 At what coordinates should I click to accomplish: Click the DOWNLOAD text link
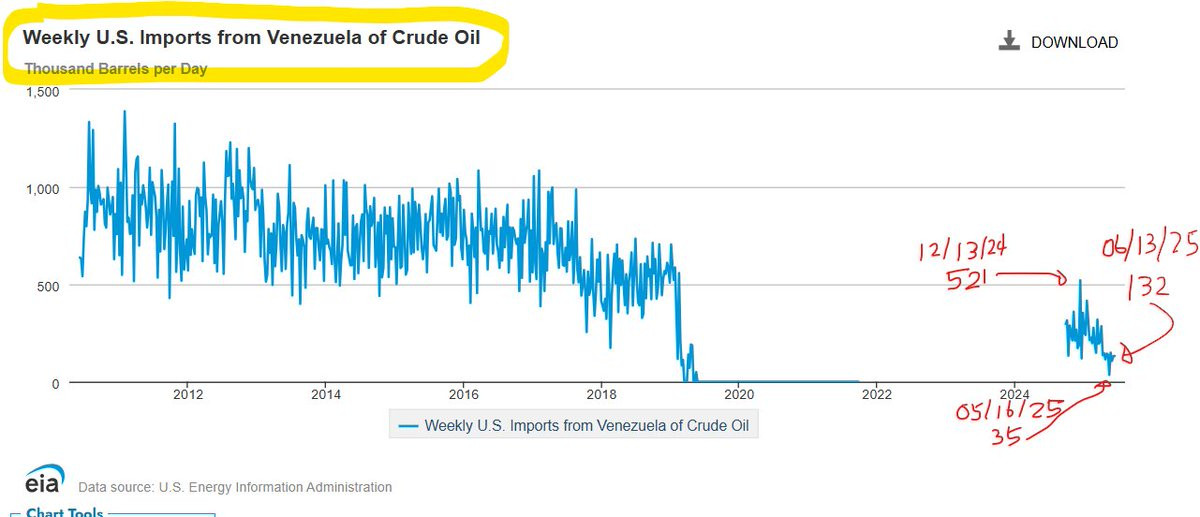(1075, 42)
